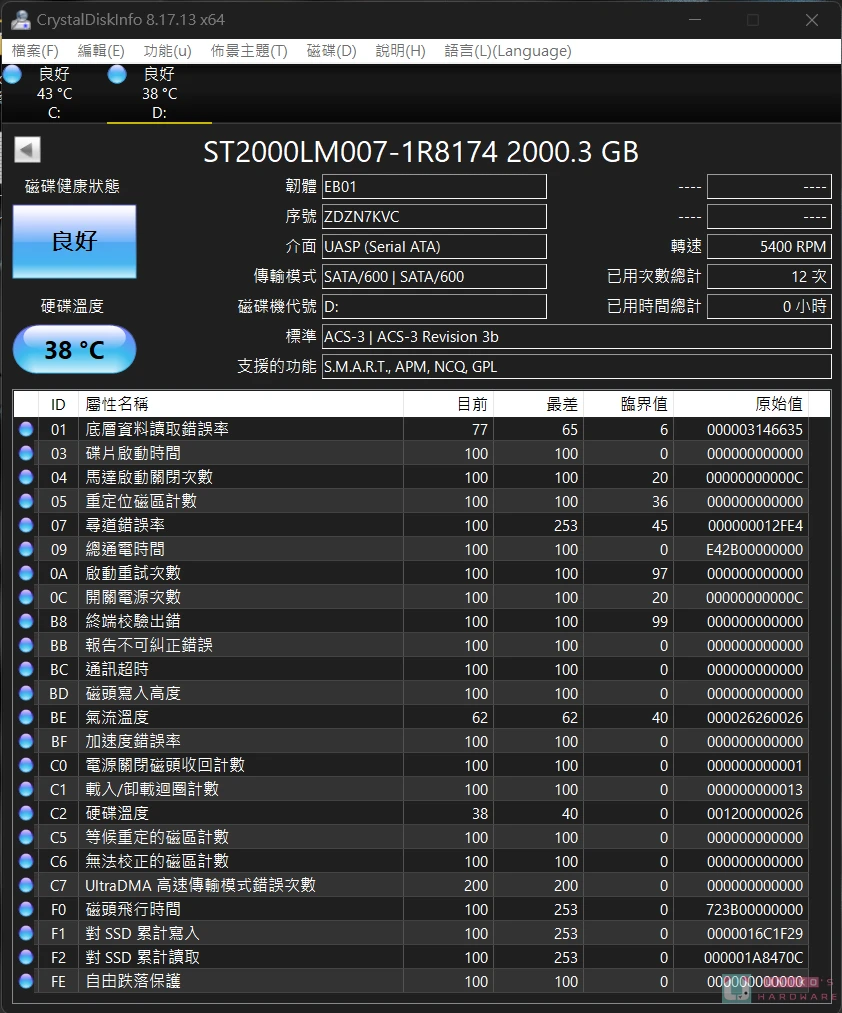The image size is (842, 1013).
Task: Open the 編輯(E) menu
Action: tap(101, 51)
